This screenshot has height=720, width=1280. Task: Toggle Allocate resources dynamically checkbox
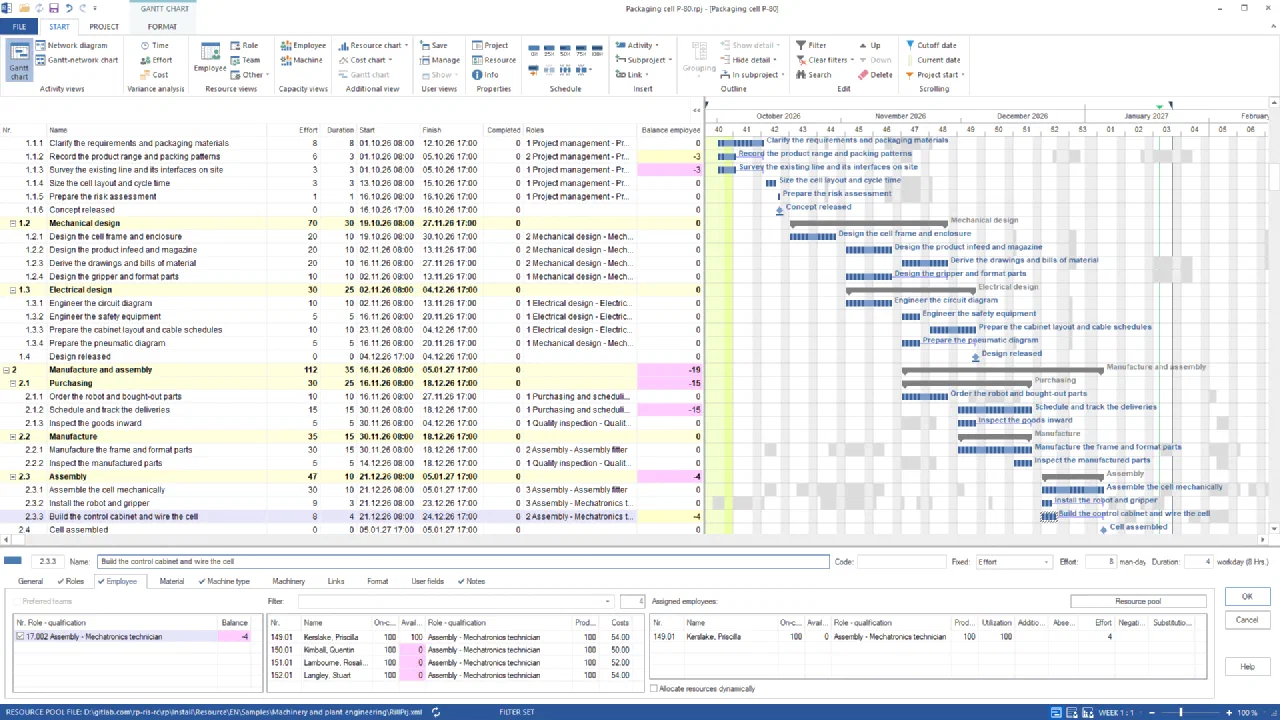(654, 689)
